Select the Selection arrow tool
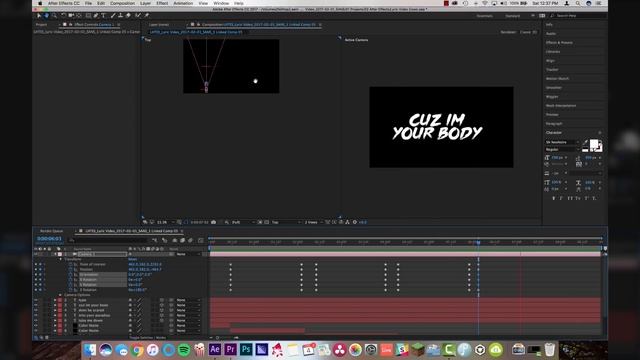The image size is (640, 360). pyautogui.click(x=39, y=16)
